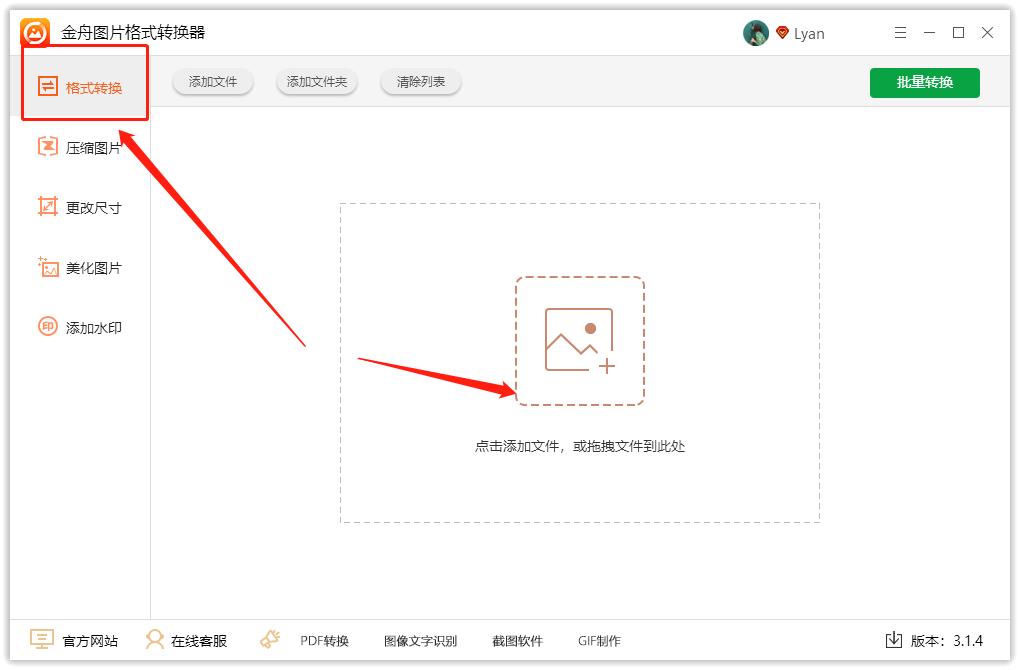The height and width of the screenshot is (670, 1020).
Task: Open the 截图软件 screenshot software link
Action: (516, 640)
